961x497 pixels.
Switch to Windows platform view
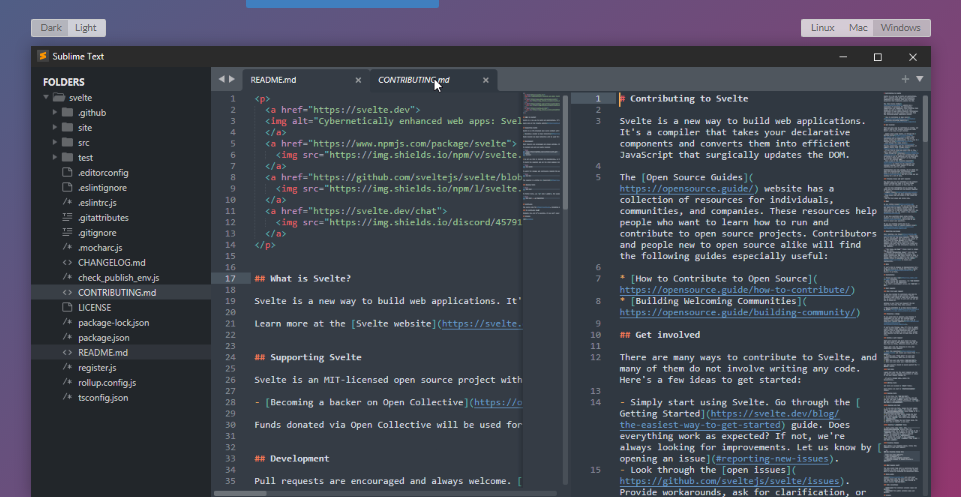click(901, 28)
